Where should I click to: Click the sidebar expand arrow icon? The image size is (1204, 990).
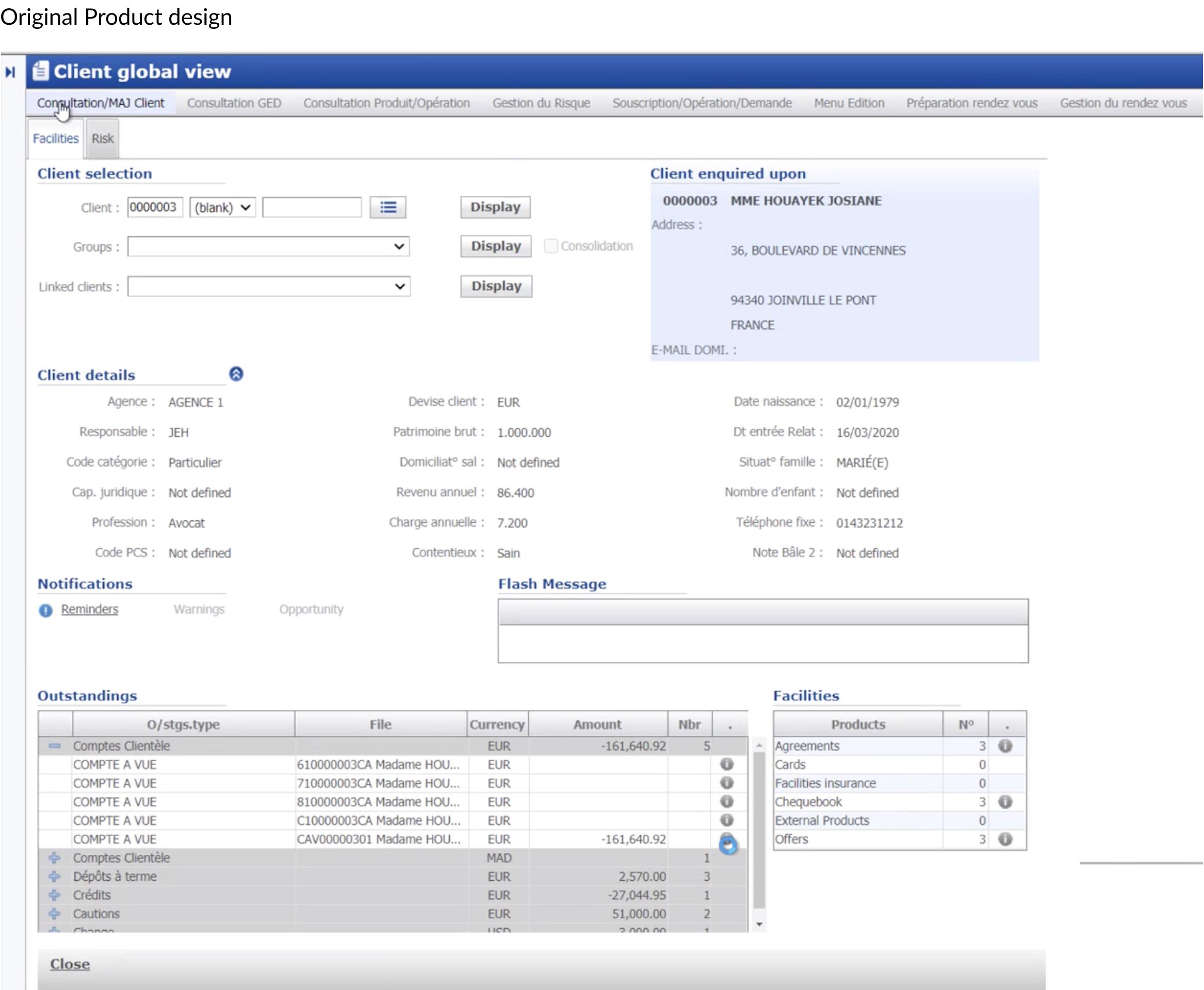point(10,72)
